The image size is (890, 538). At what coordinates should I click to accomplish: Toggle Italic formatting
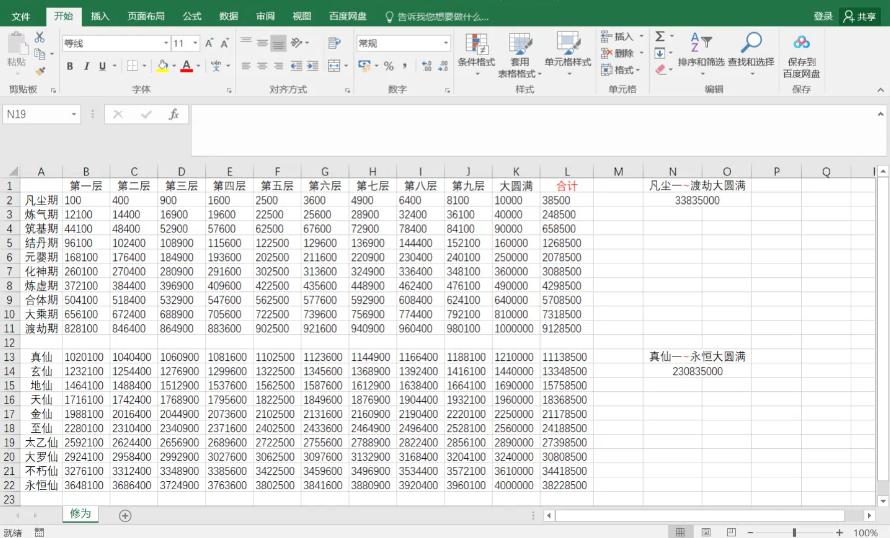tap(86, 66)
